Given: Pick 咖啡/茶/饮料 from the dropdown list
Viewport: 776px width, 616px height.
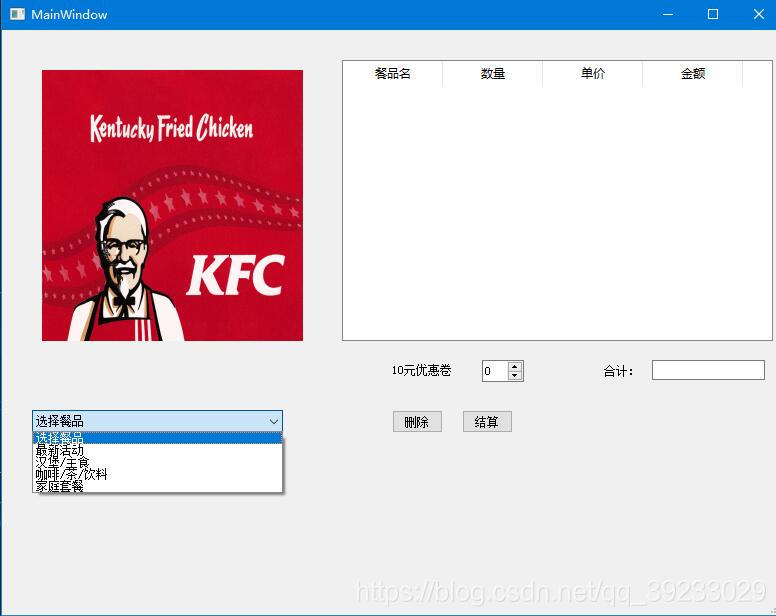Looking at the screenshot, I should tap(157, 474).
